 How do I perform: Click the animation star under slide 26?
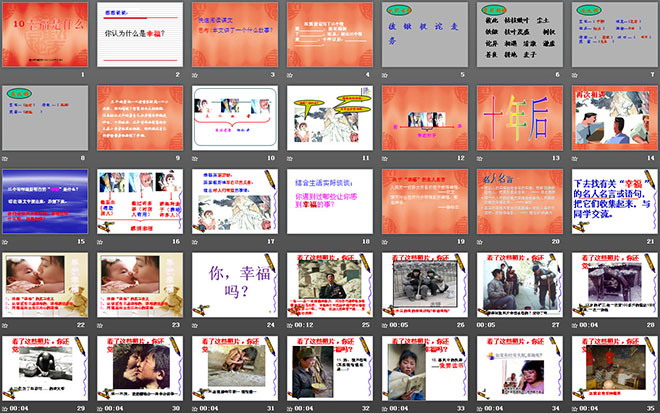(385, 325)
